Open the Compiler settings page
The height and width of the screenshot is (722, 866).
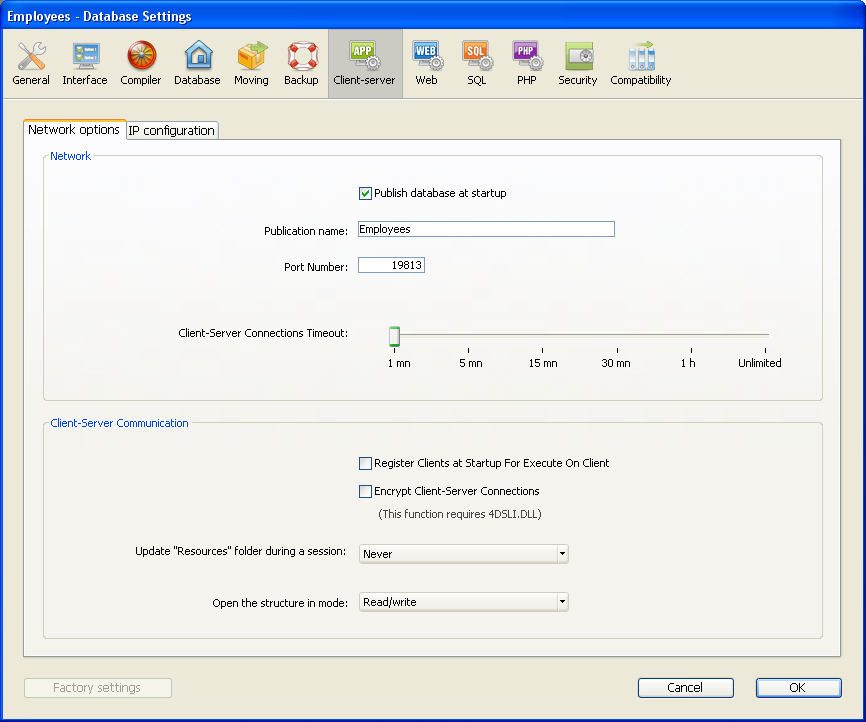coord(141,64)
